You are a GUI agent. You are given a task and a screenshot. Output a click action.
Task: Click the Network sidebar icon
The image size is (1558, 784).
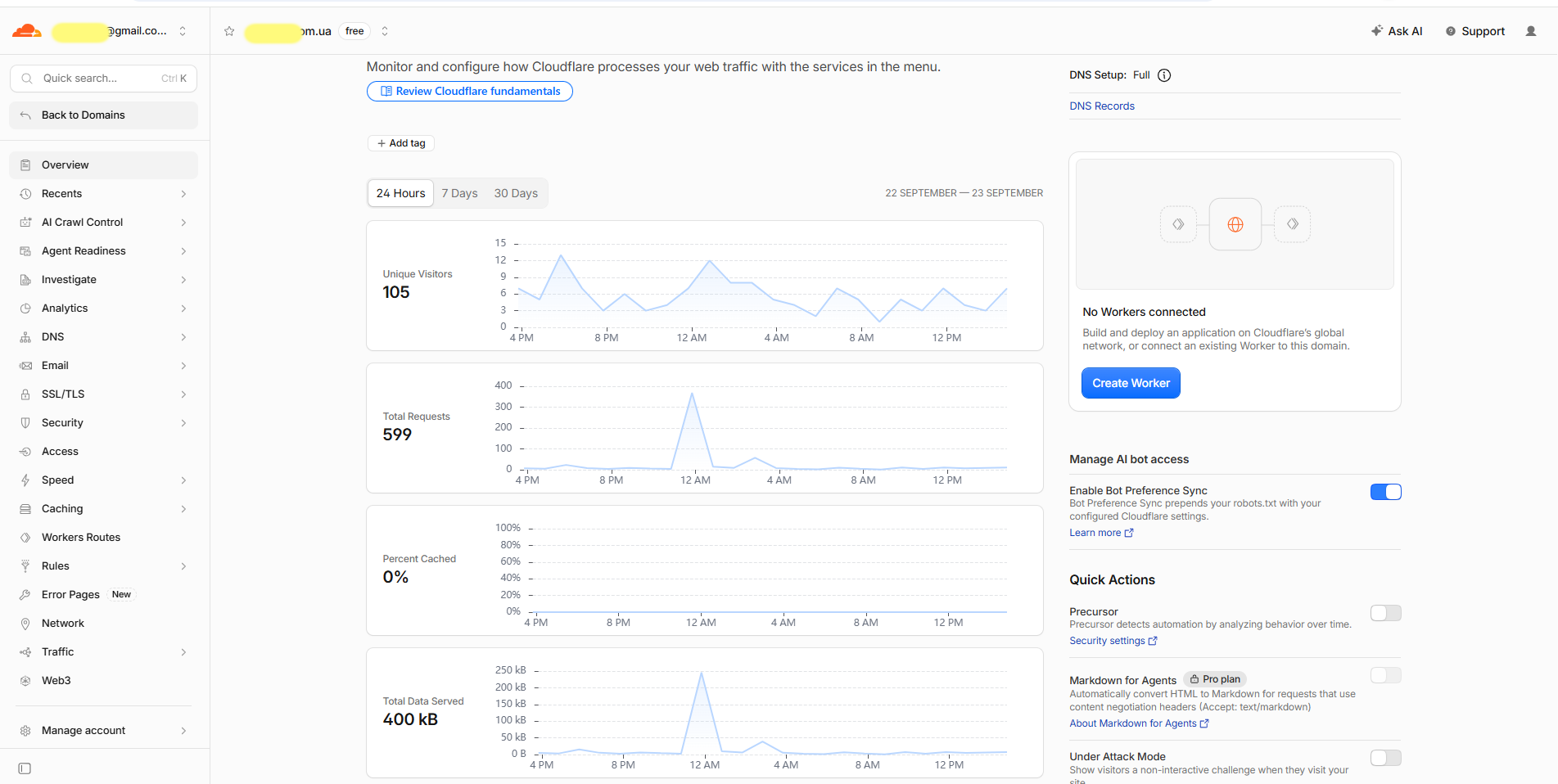click(25, 624)
